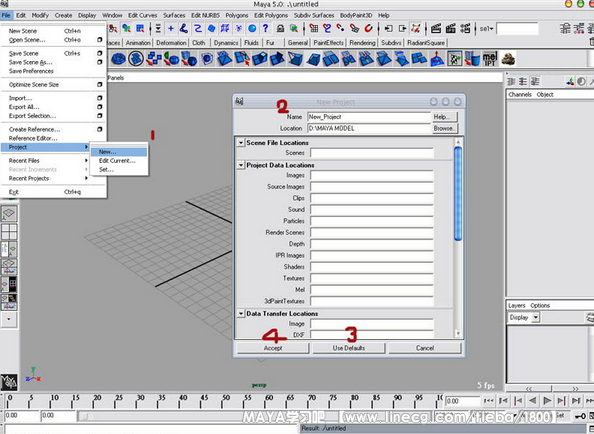Click the rock pile shelf icon
This screenshot has height=434, width=594.
[x=508, y=59]
